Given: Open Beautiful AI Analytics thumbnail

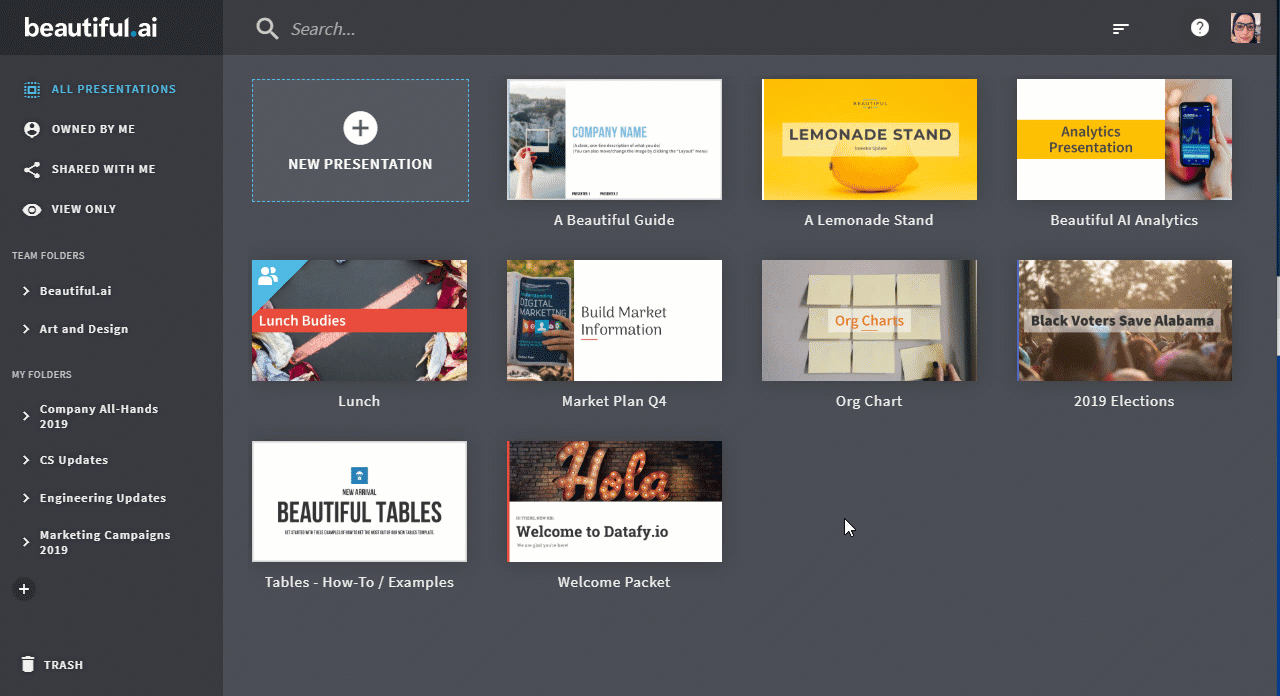Looking at the screenshot, I should coord(1124,139).
